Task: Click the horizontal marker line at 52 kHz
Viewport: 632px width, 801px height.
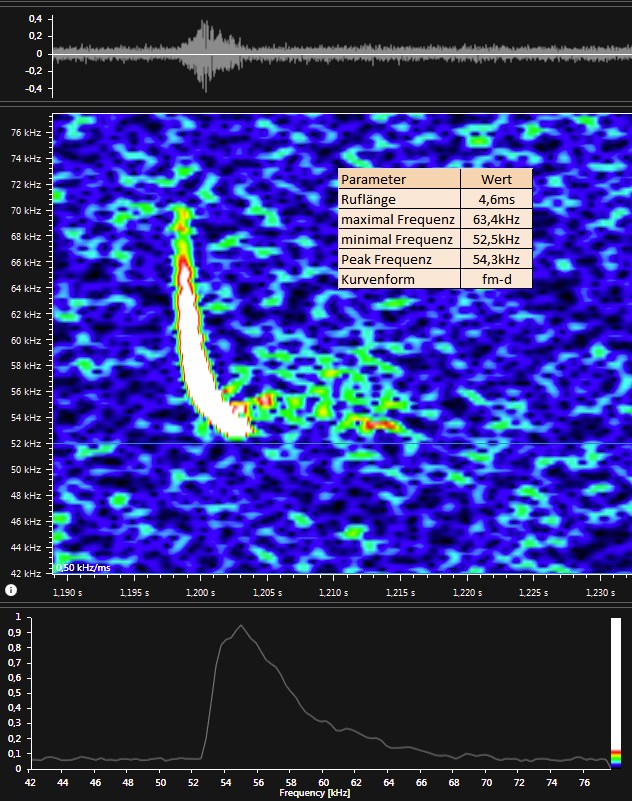Action: (x=400, y=443)
